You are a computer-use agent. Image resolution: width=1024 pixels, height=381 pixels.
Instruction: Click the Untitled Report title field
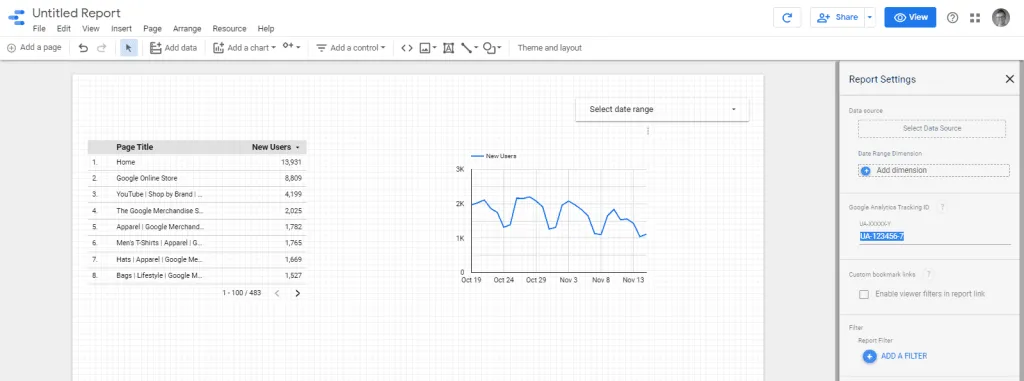[76, 13]
